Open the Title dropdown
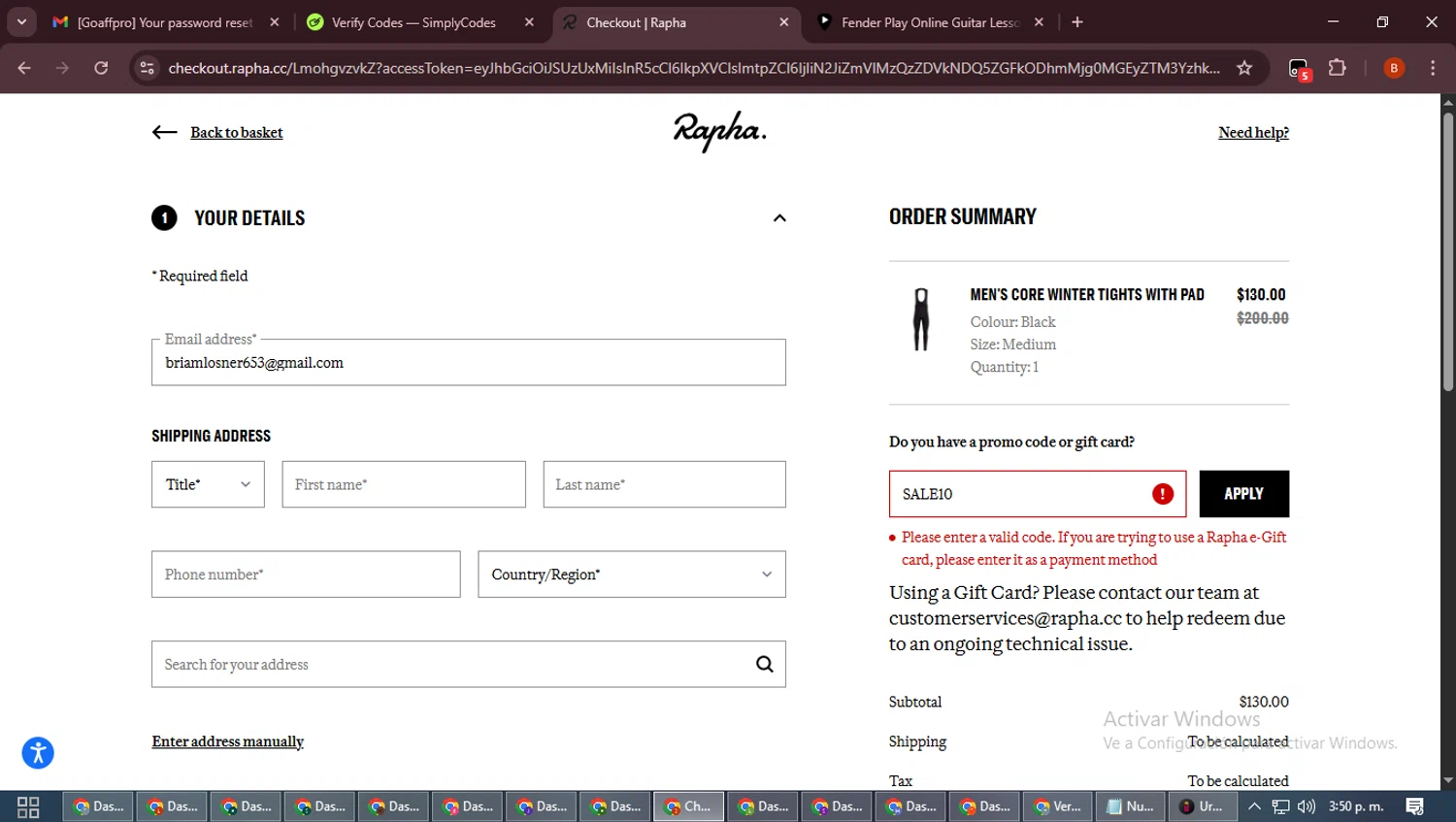Screen dimensions: 1456x822 (208, 484)
